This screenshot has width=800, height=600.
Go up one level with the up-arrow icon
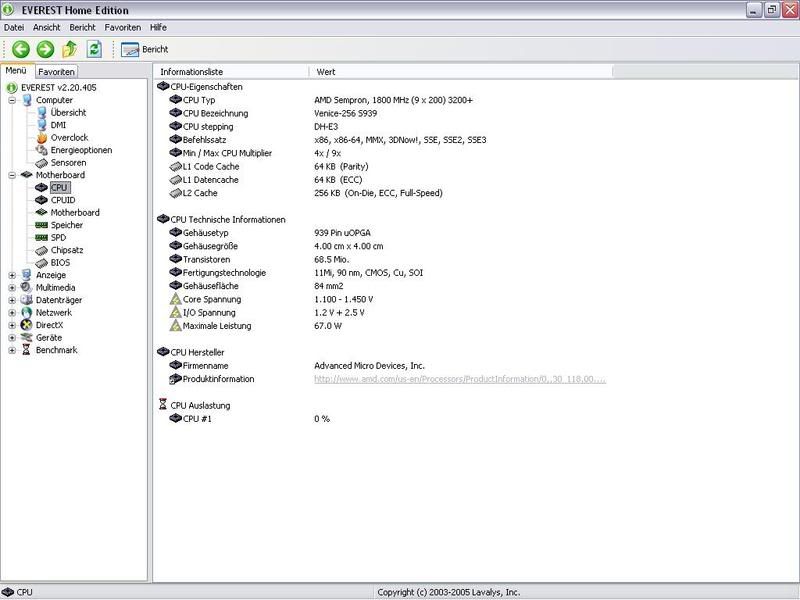(70, 49)
